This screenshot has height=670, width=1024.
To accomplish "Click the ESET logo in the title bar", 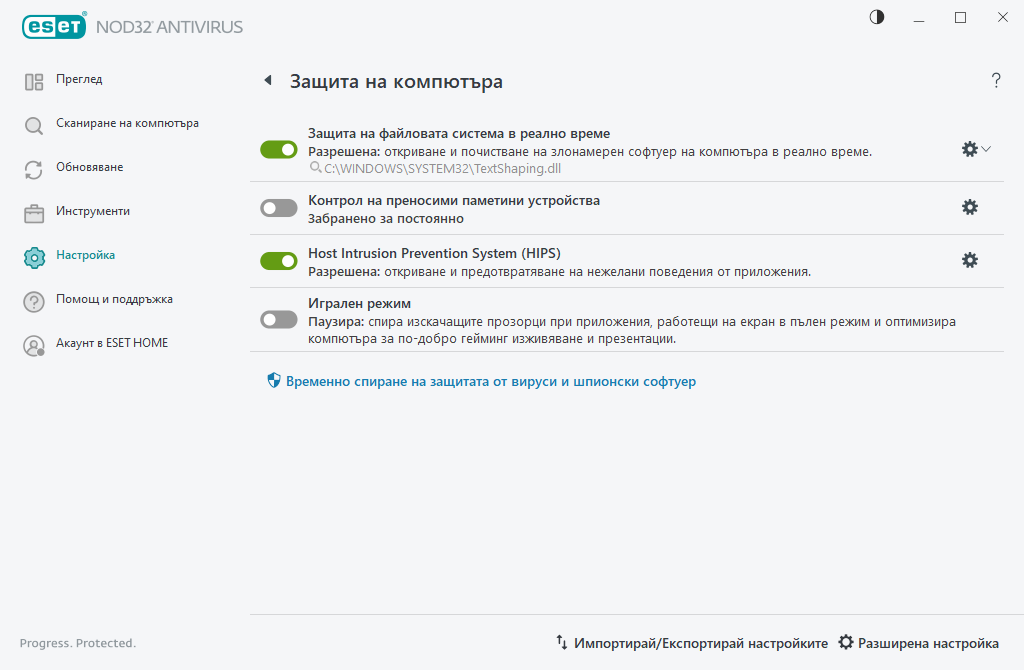I will 54,27.
